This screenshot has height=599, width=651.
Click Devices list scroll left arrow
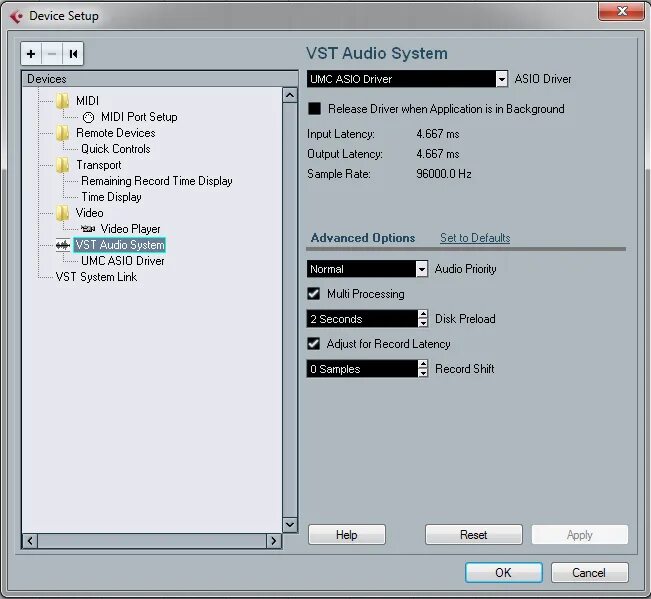click(x=30, y=541)
